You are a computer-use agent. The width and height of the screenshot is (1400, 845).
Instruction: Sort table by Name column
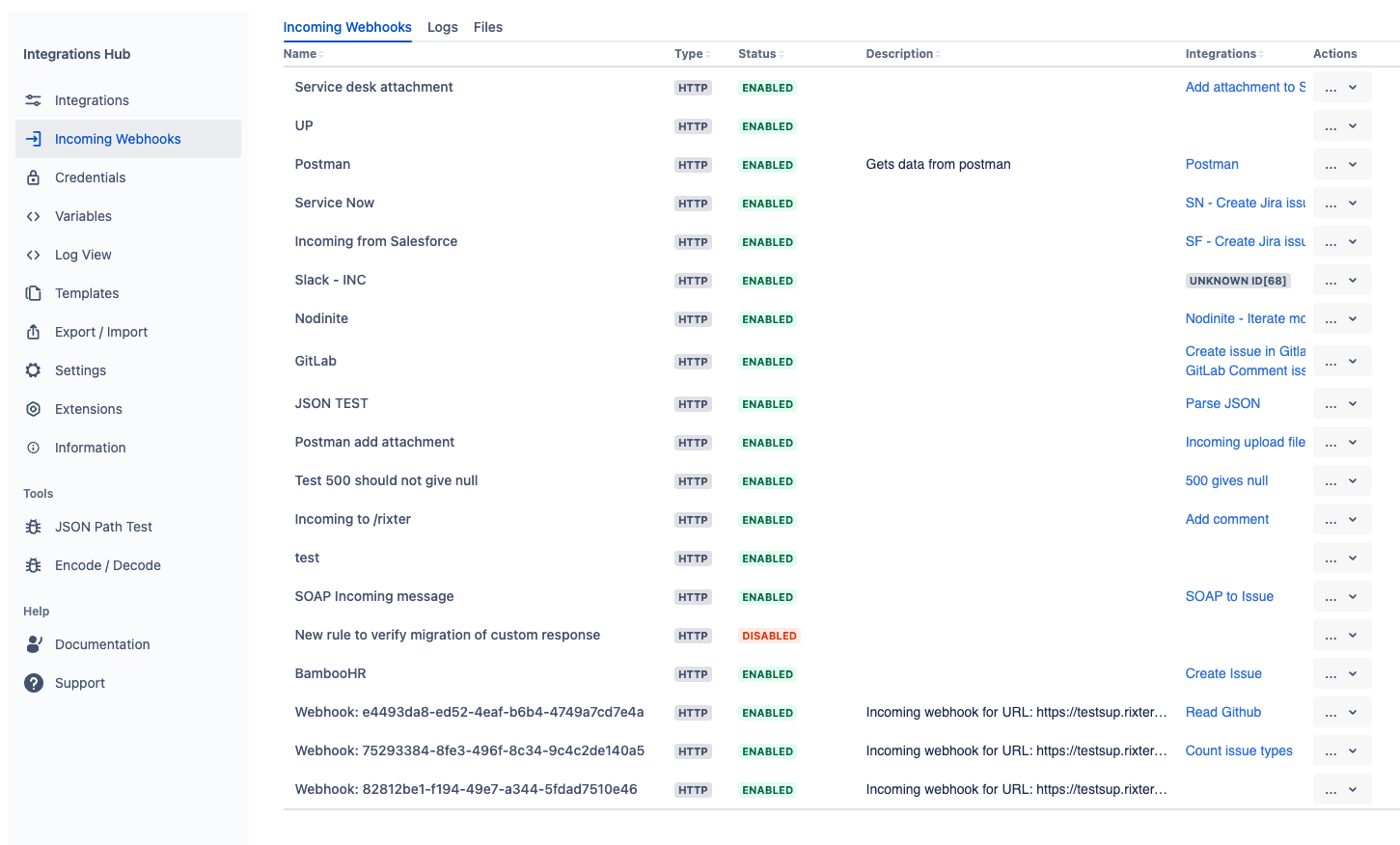coord(303,54)
